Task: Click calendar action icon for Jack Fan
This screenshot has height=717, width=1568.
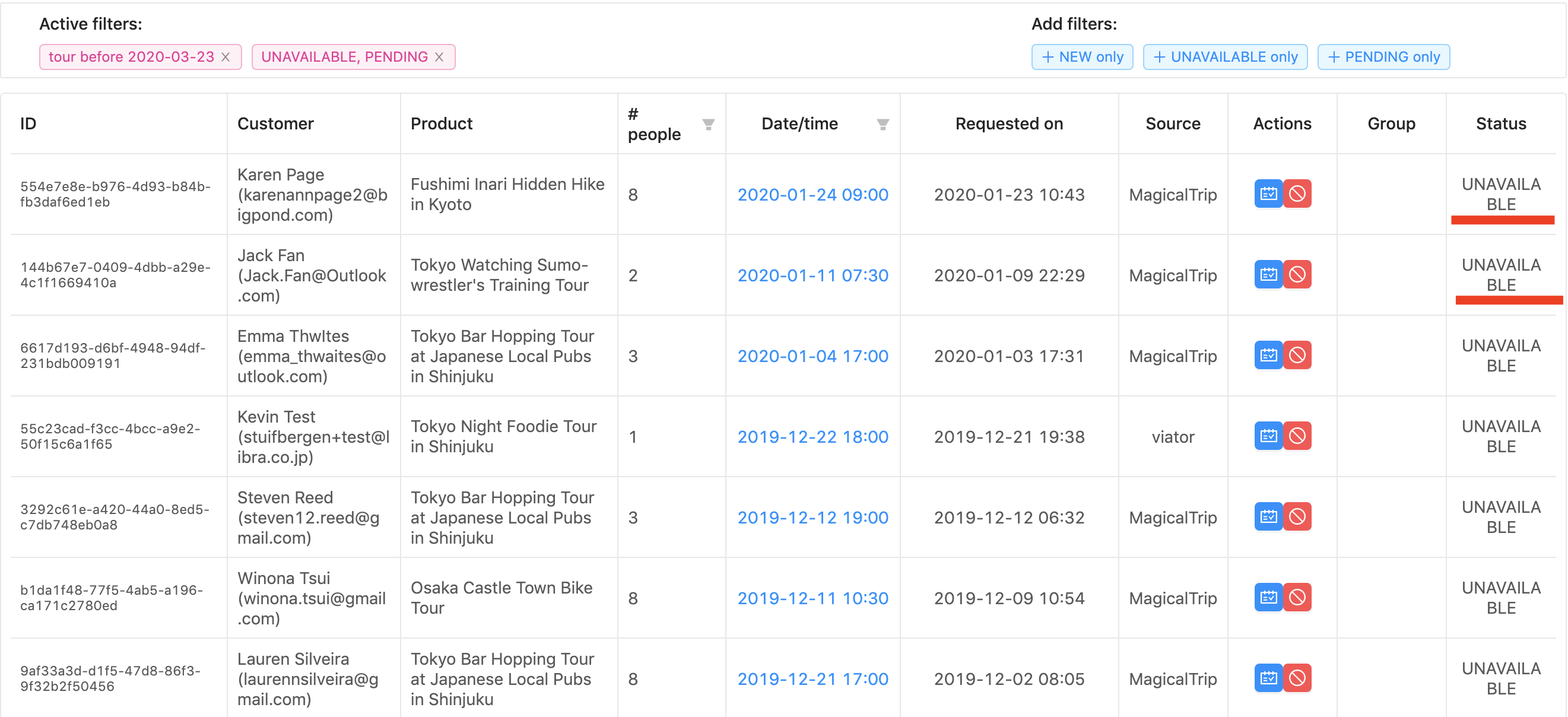Action: 1268,275
